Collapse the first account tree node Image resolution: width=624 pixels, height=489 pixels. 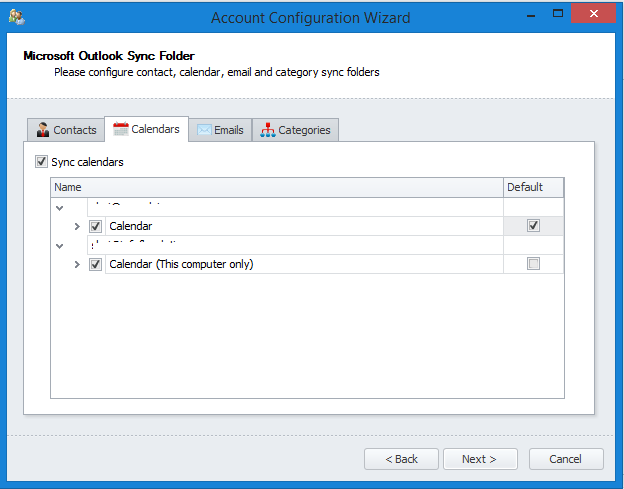pyautogui.click(x=59, y=208)
